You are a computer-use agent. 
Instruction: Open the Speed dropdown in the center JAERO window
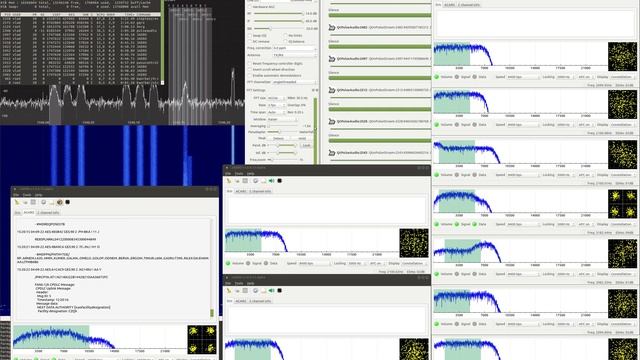314,263
